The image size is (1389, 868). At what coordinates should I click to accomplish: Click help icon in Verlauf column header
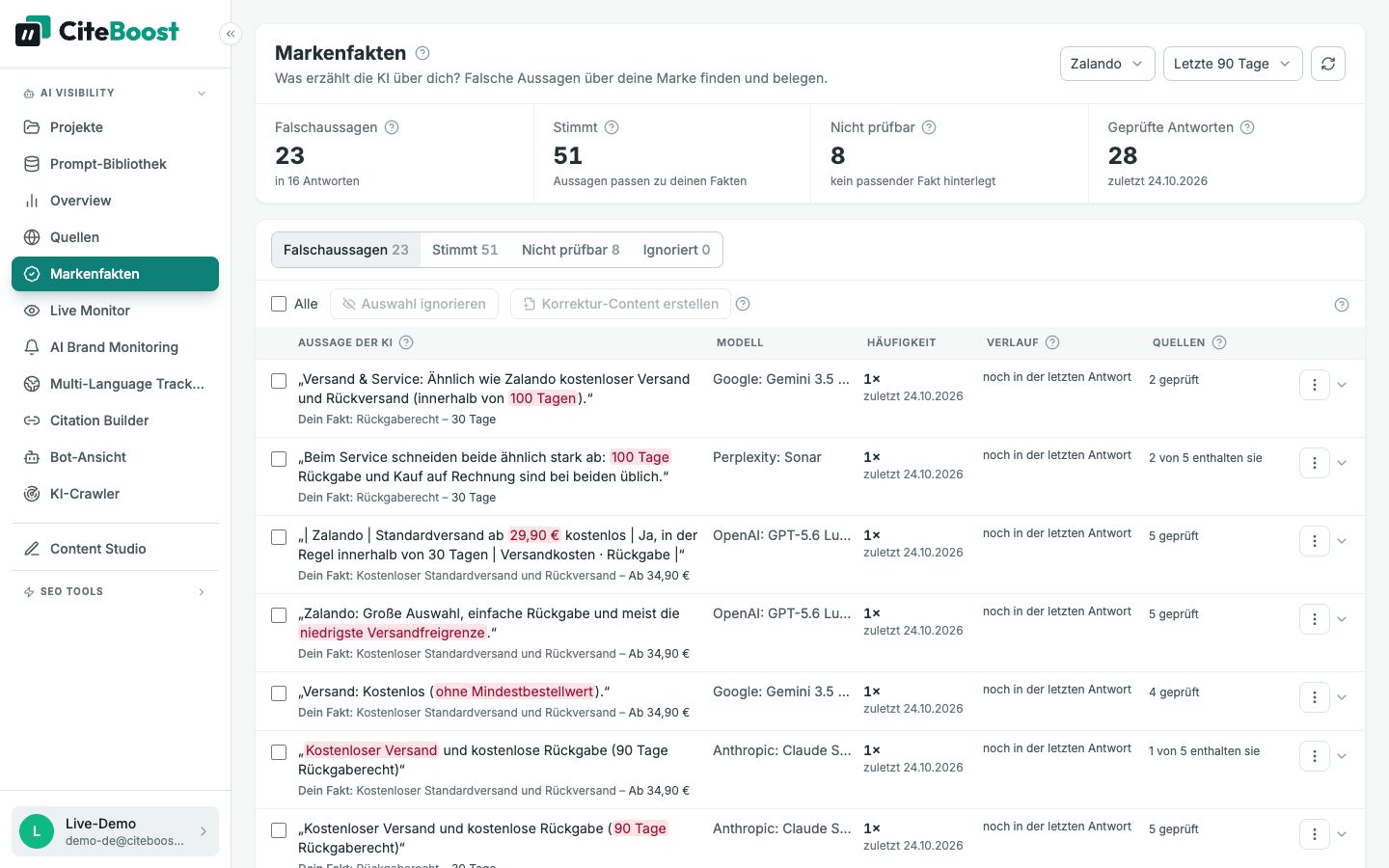click(x=1052, y=342)
